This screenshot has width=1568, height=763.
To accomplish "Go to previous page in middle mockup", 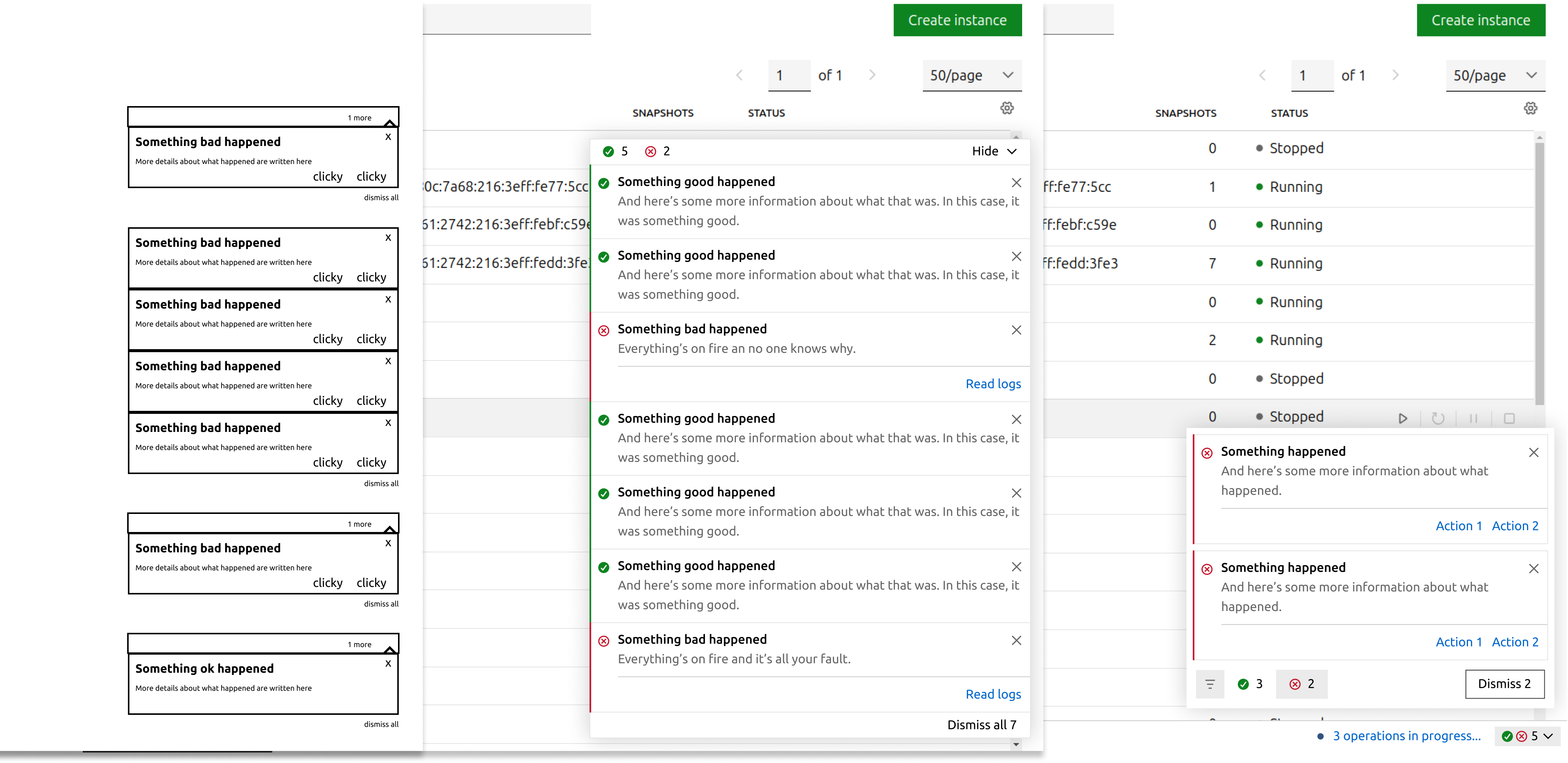I will (739, 76).
